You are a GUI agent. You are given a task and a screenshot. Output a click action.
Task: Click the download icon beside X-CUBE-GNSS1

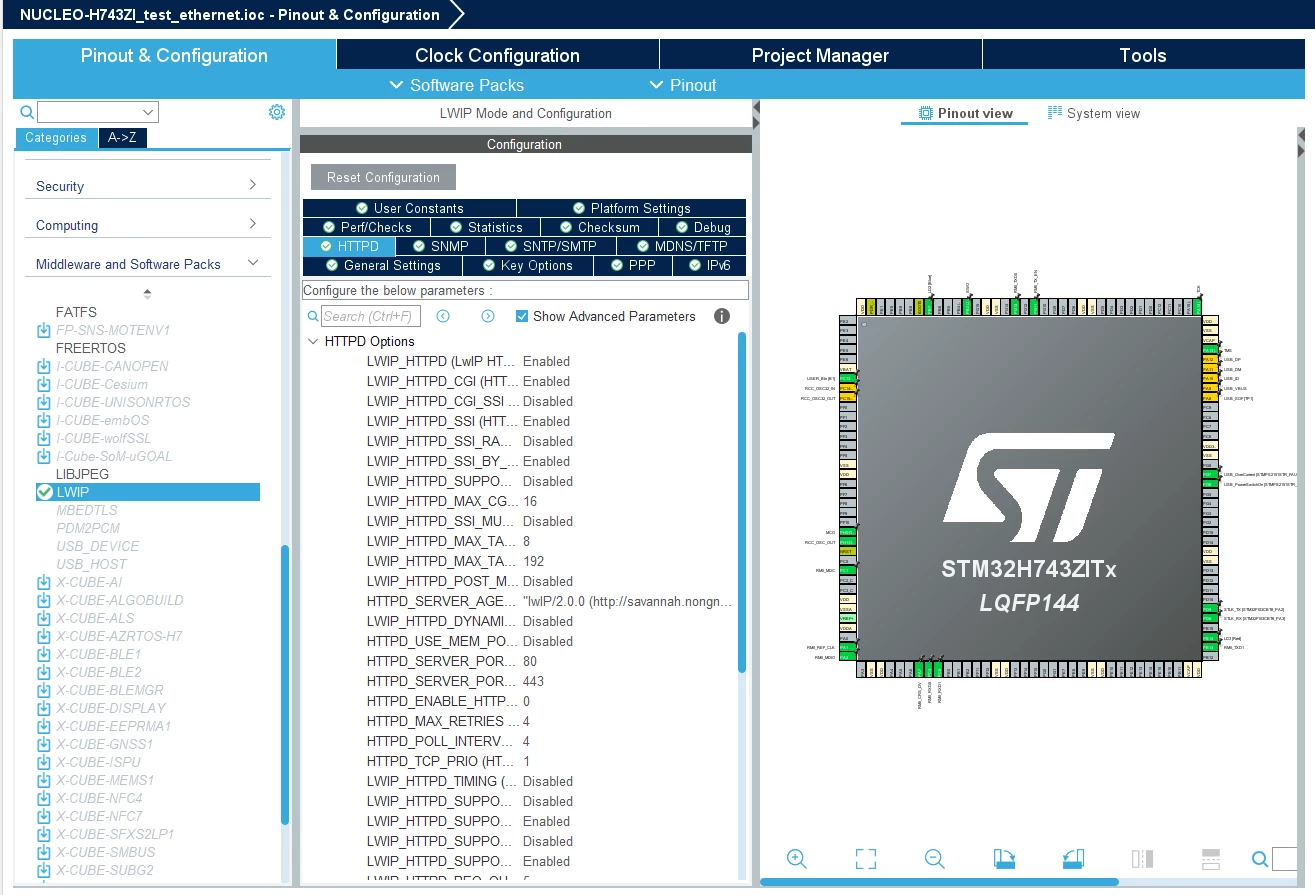pyautogui.click(x=44, y=744)
